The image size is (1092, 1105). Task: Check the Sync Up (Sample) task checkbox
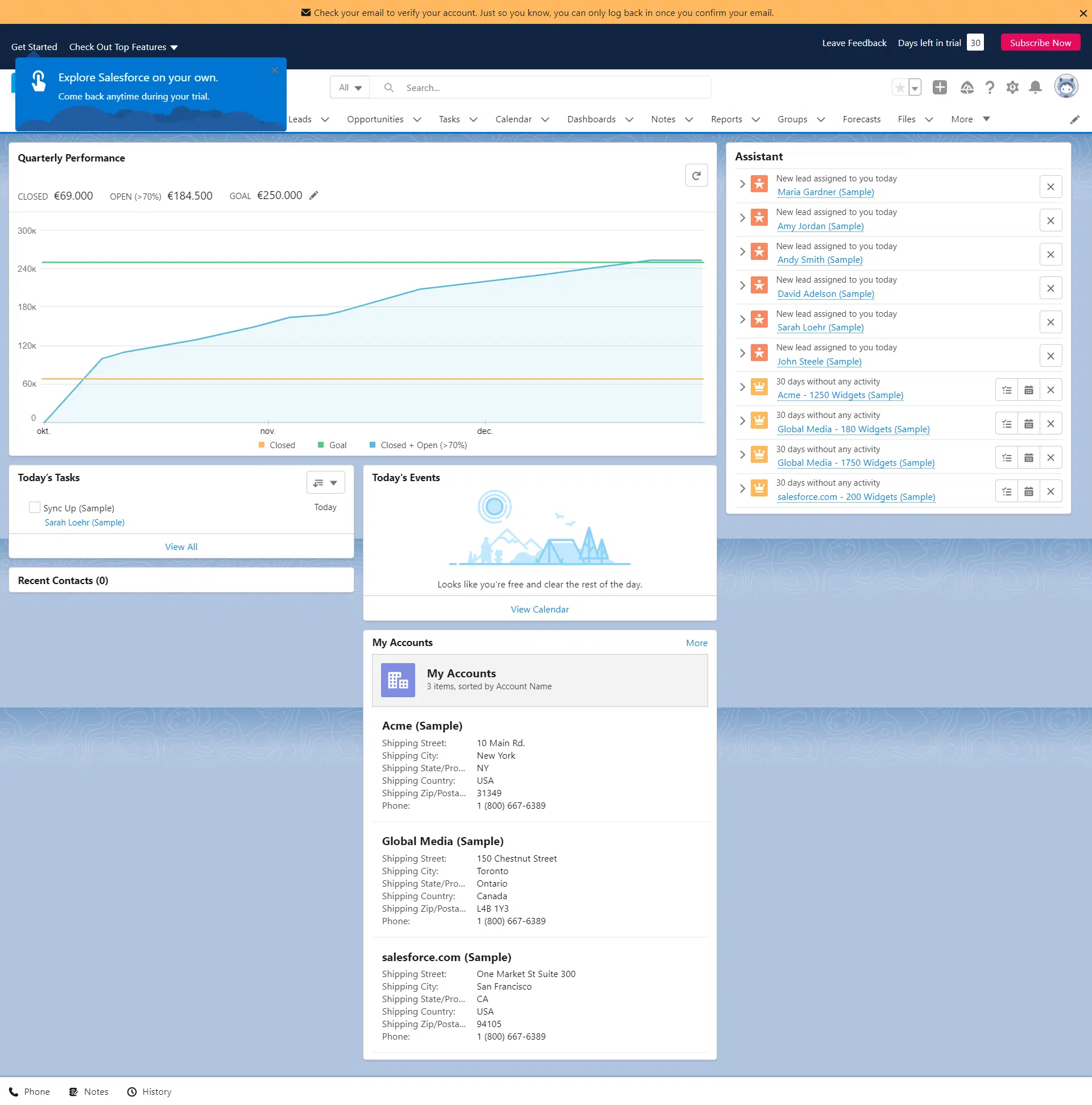point(34,507)
